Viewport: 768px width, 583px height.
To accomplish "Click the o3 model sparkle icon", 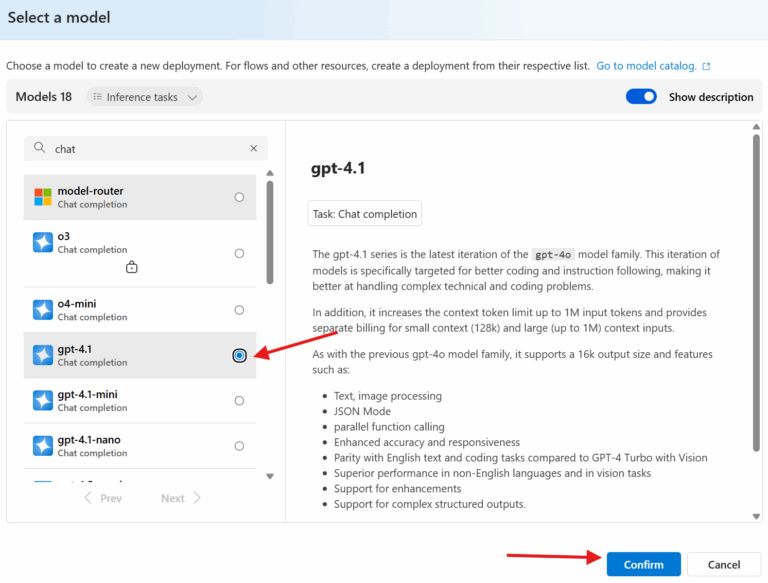I will click(x=43, y=242).
